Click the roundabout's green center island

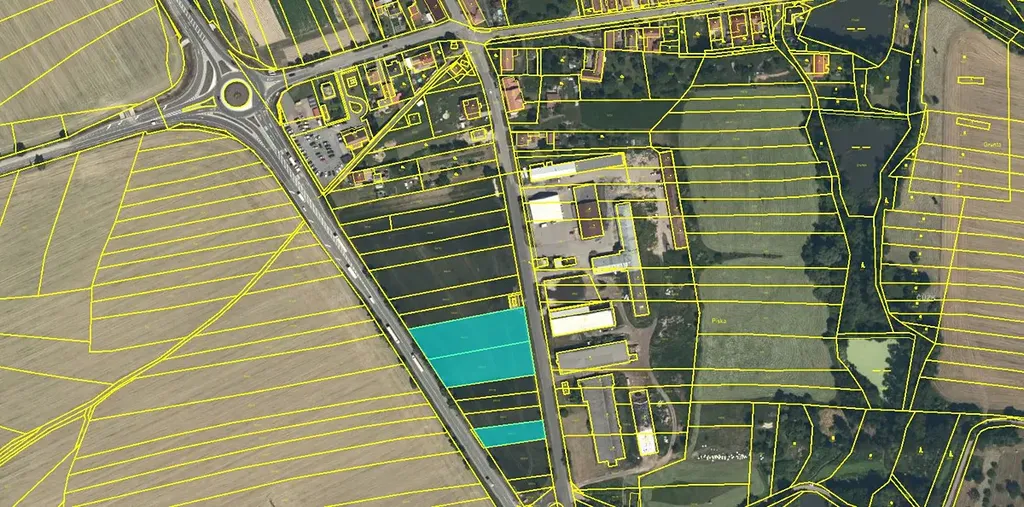(238, 95)
